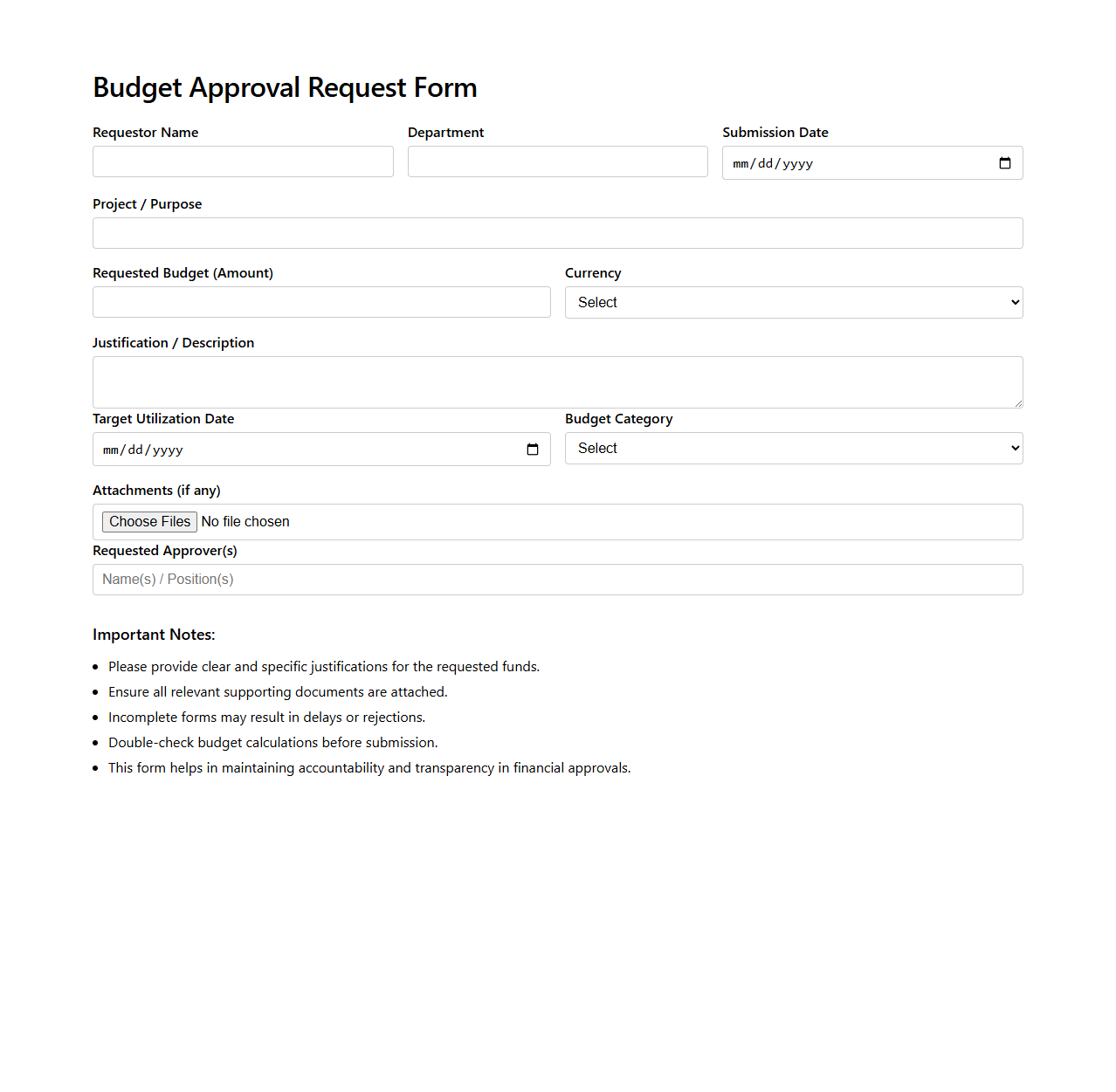Focus the Requestor Name text field
This screenshot has width=1116, height=1092.
pos(243,161)
